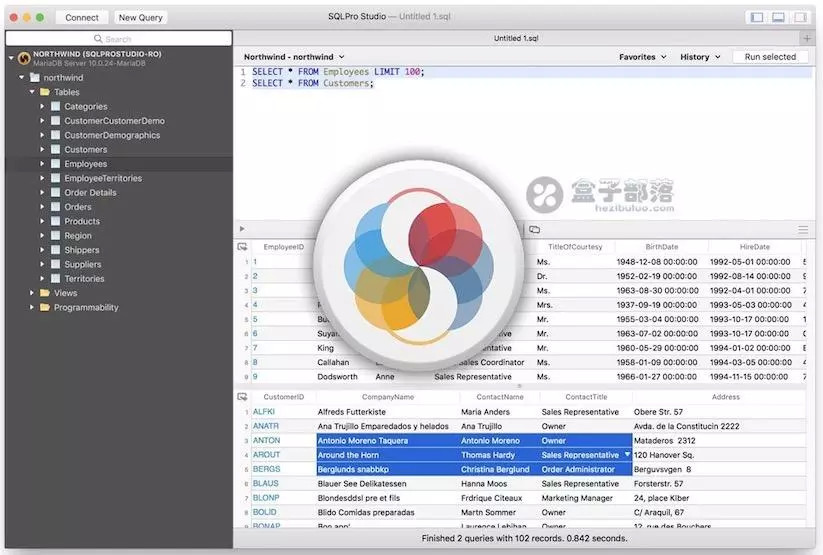Click the Run selected button

click(x=770, y=57)
